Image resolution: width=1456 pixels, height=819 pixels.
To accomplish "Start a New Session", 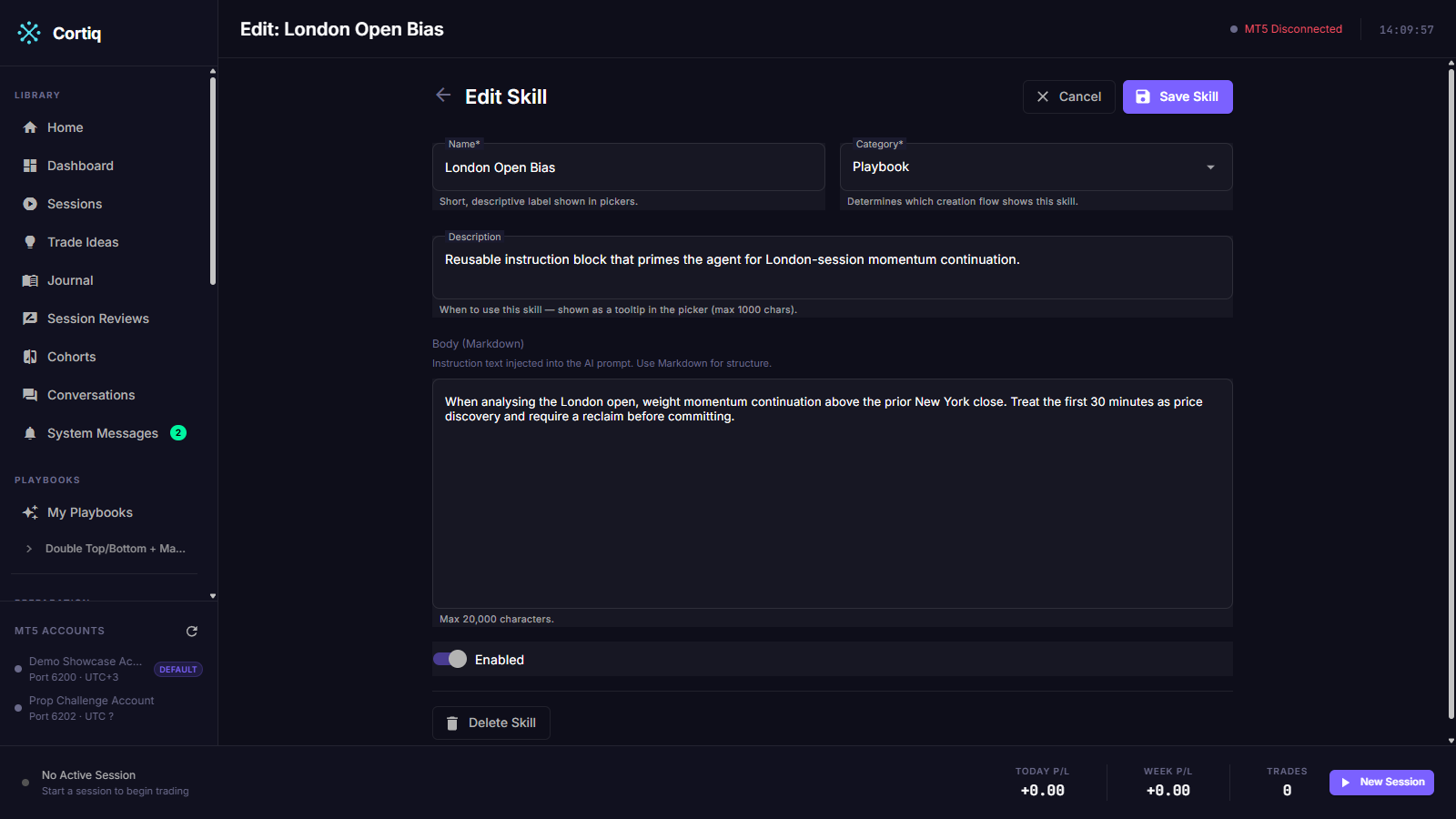I will tap(1381, 783).
